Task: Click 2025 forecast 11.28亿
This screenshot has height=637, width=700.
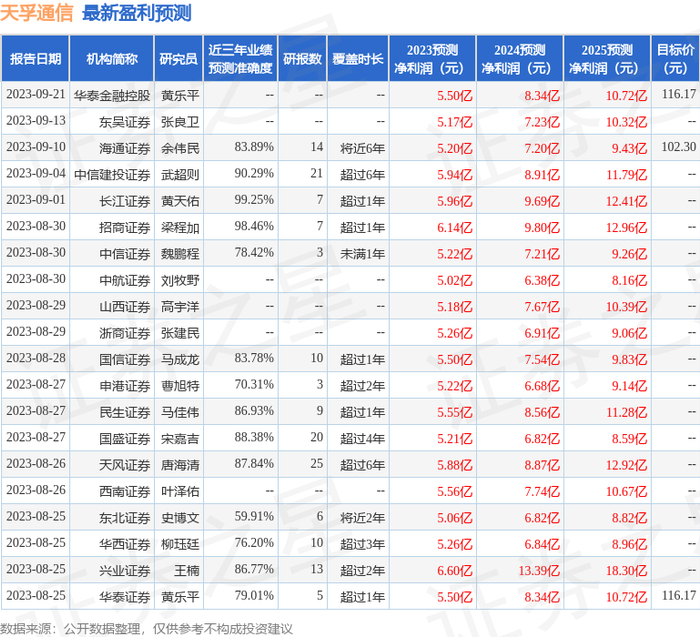Action: pos(626,412)
